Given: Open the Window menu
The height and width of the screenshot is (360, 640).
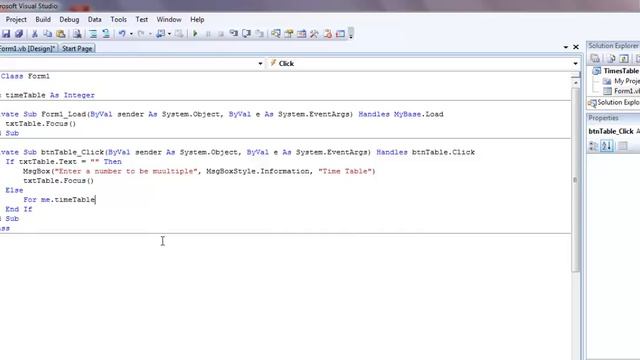Looking at the screenshot, I should (x=169, y=20).
